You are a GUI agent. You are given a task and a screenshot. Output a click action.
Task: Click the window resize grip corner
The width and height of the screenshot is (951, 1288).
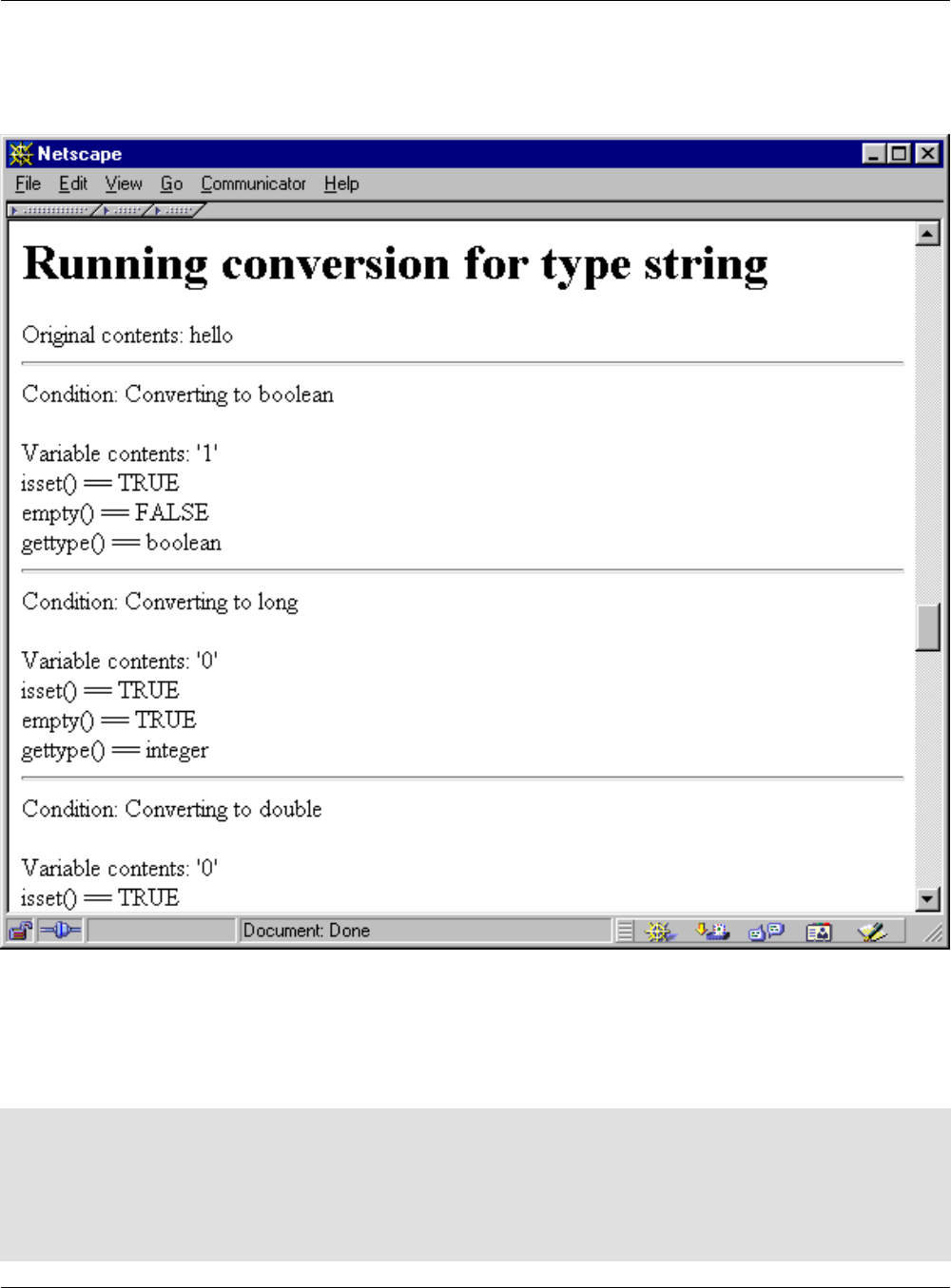tap(934, 933)
